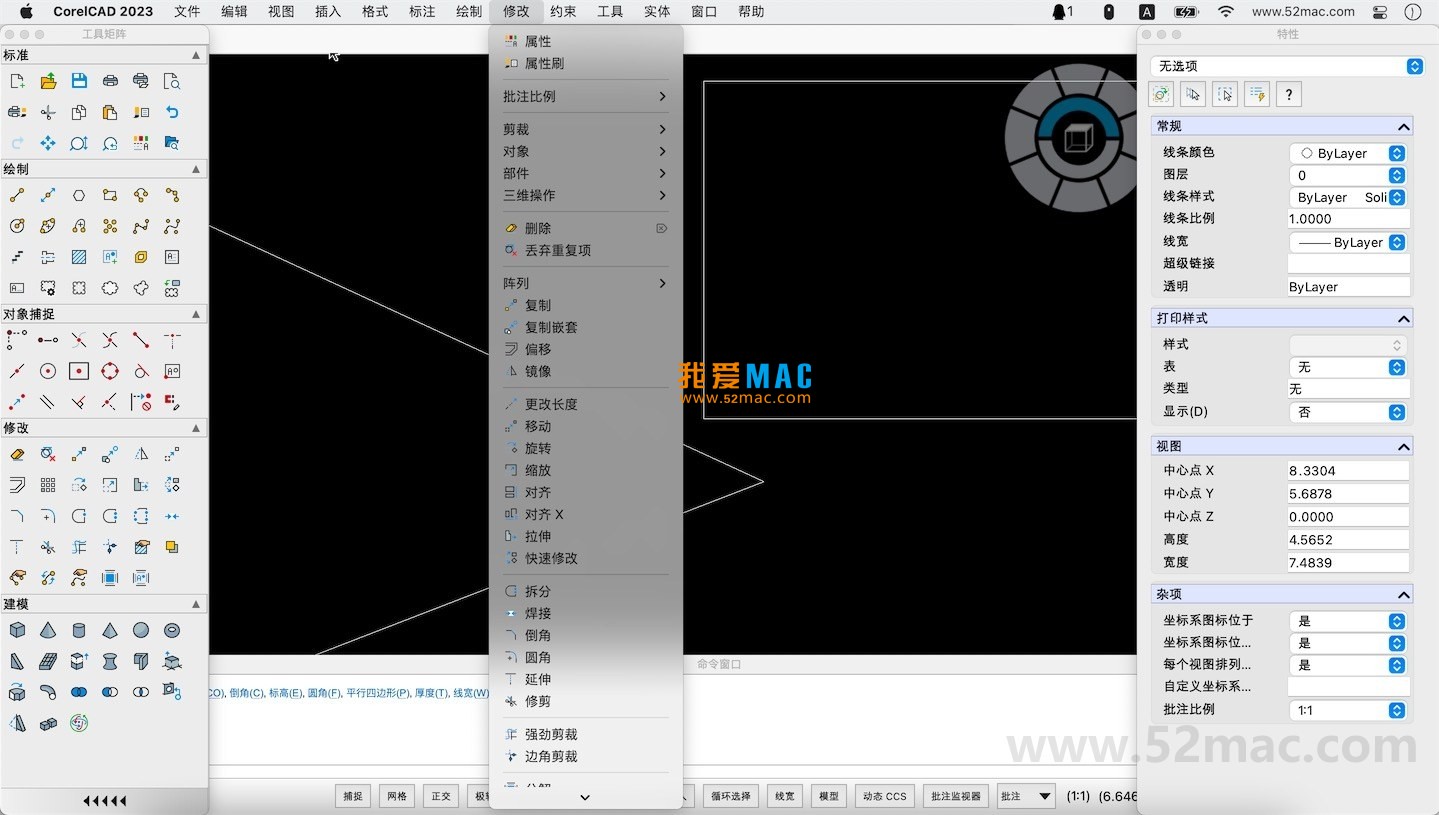Choose 镜像 from the 修改 menu

pyautogui.click(x=586, y=371)
